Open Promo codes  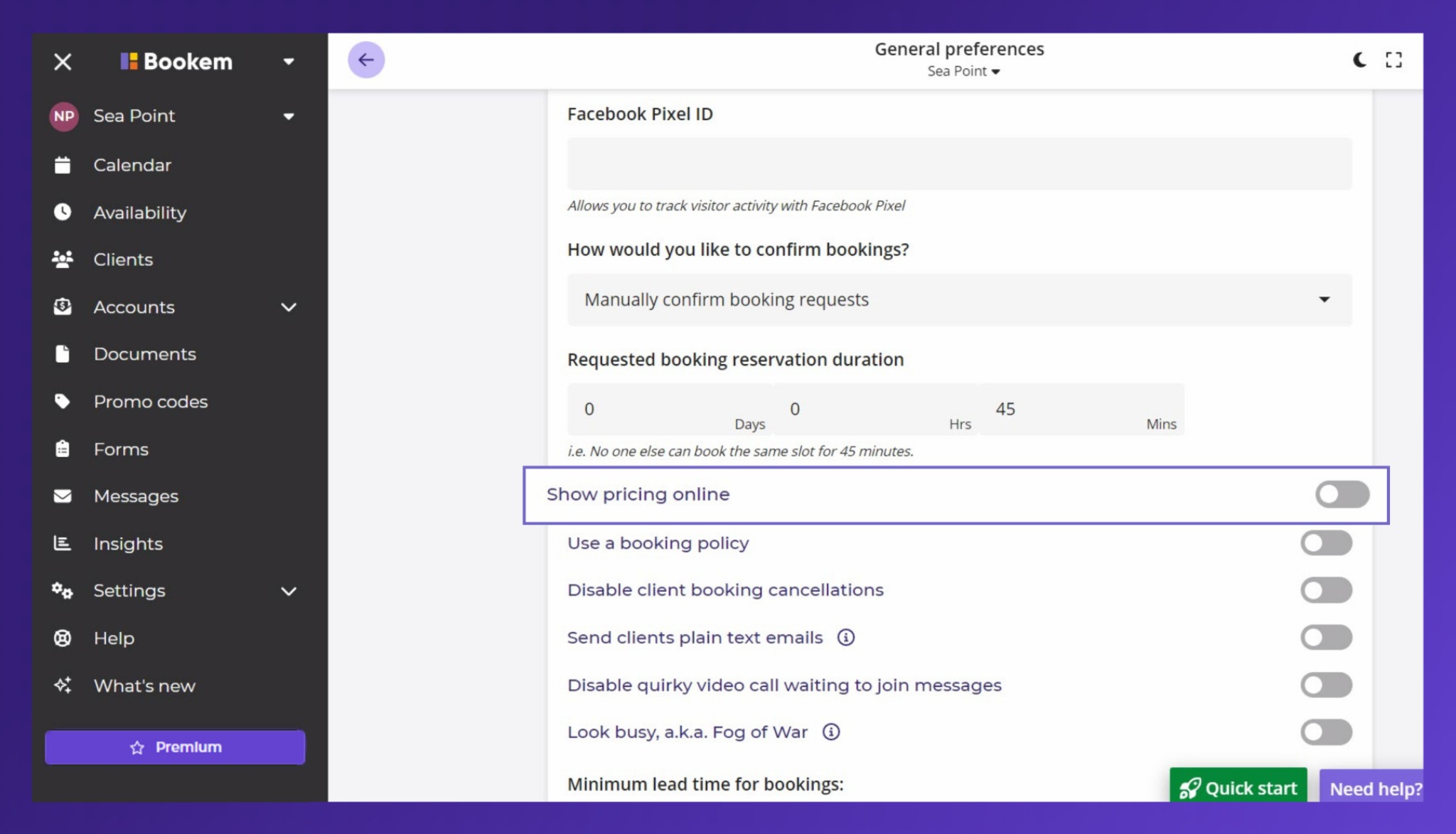[x=151, y=402]
